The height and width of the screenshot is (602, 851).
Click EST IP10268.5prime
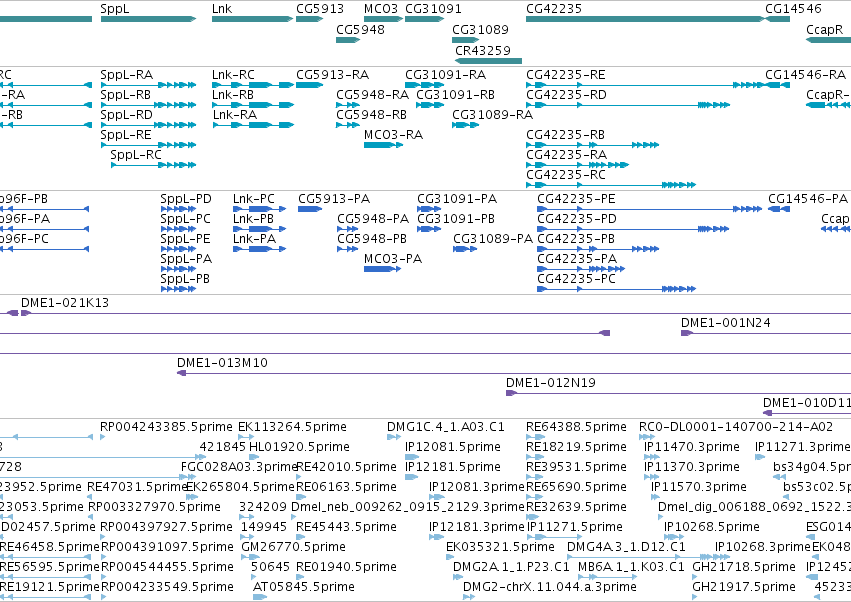(712, 527)
